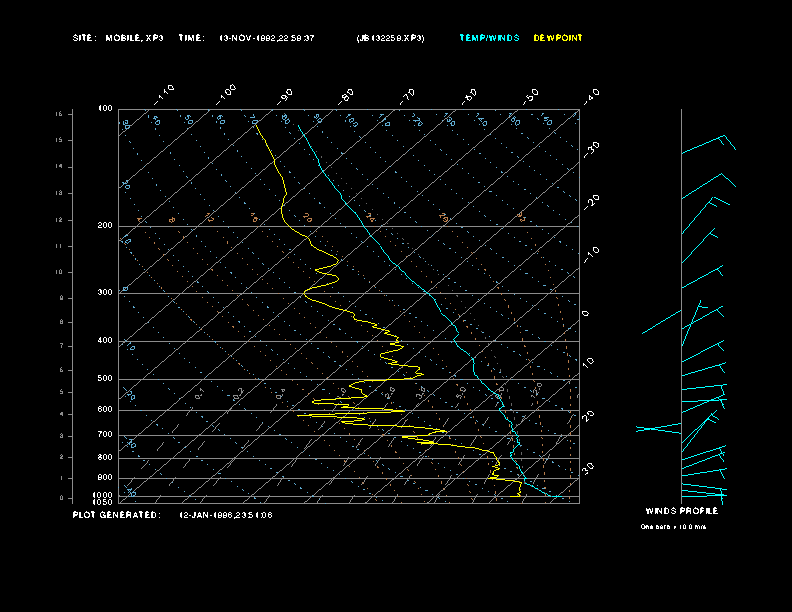The image size is (792, 612).
Task: Click the 100 pressure level label
Action: tap(105, 109)
